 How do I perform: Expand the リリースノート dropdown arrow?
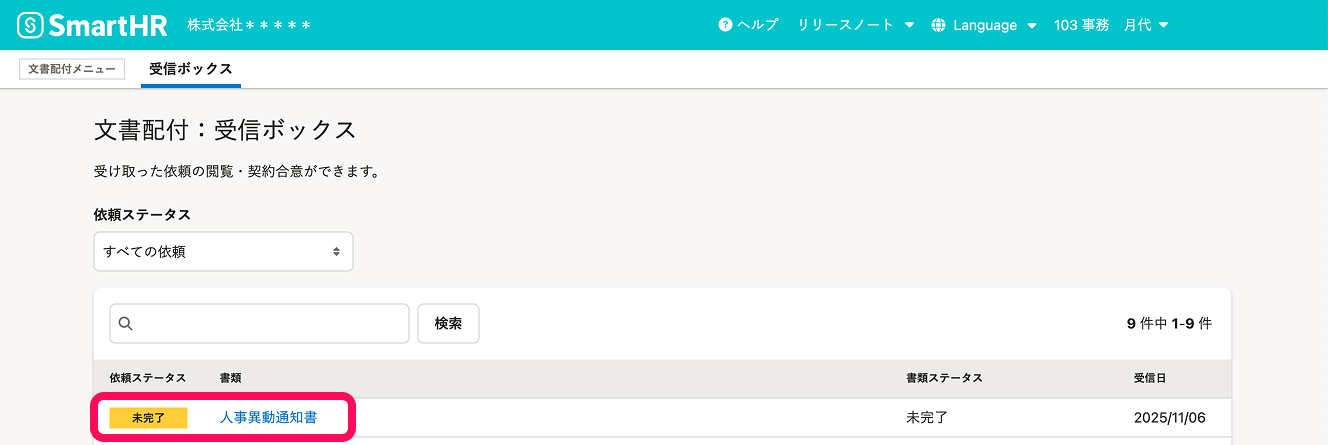coord(909,25)
